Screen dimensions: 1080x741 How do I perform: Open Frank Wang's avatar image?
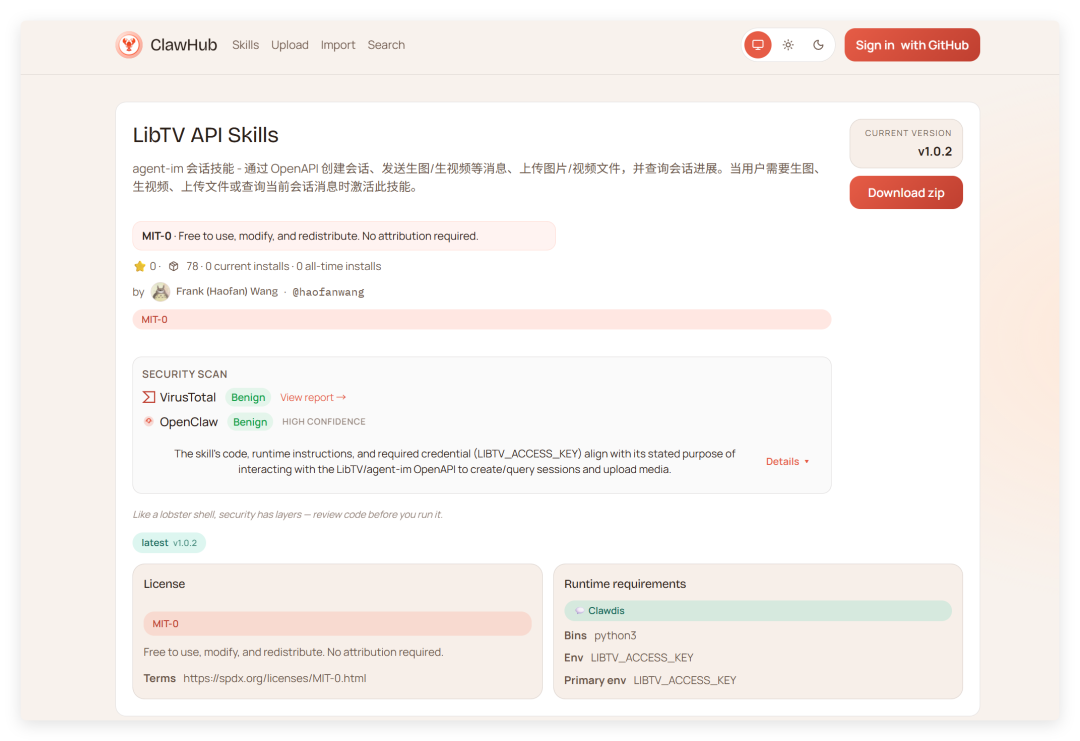(x=160, y=292)
